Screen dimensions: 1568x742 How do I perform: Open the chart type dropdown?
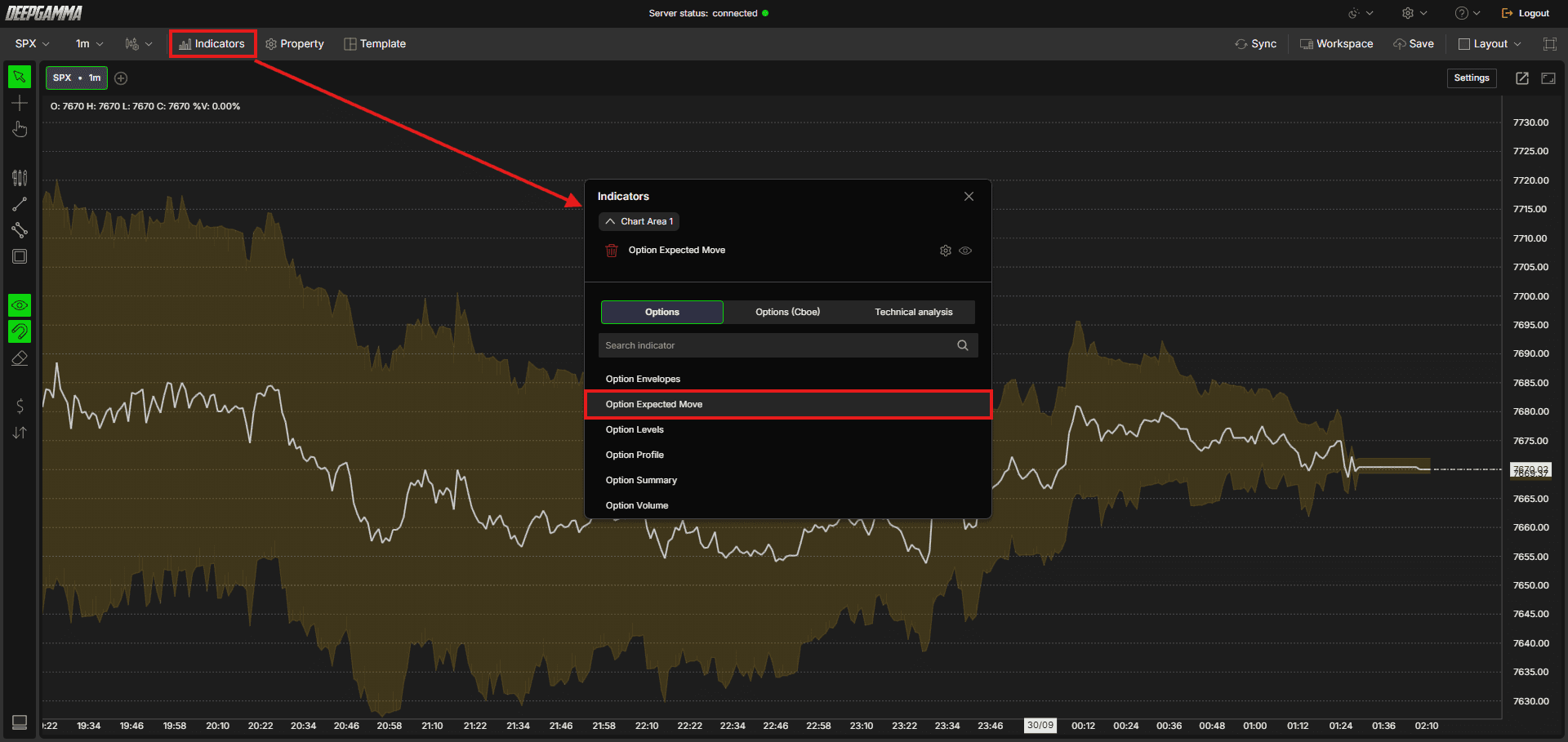139,44
